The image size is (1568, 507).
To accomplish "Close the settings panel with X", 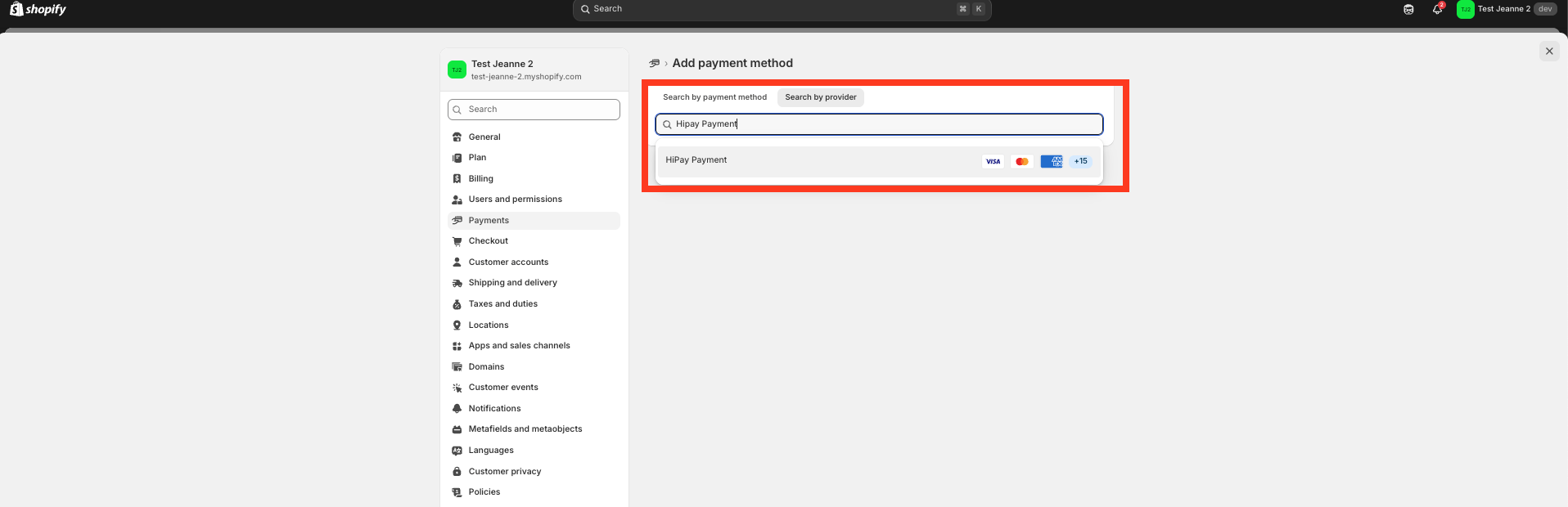I will pos(1549,51).
